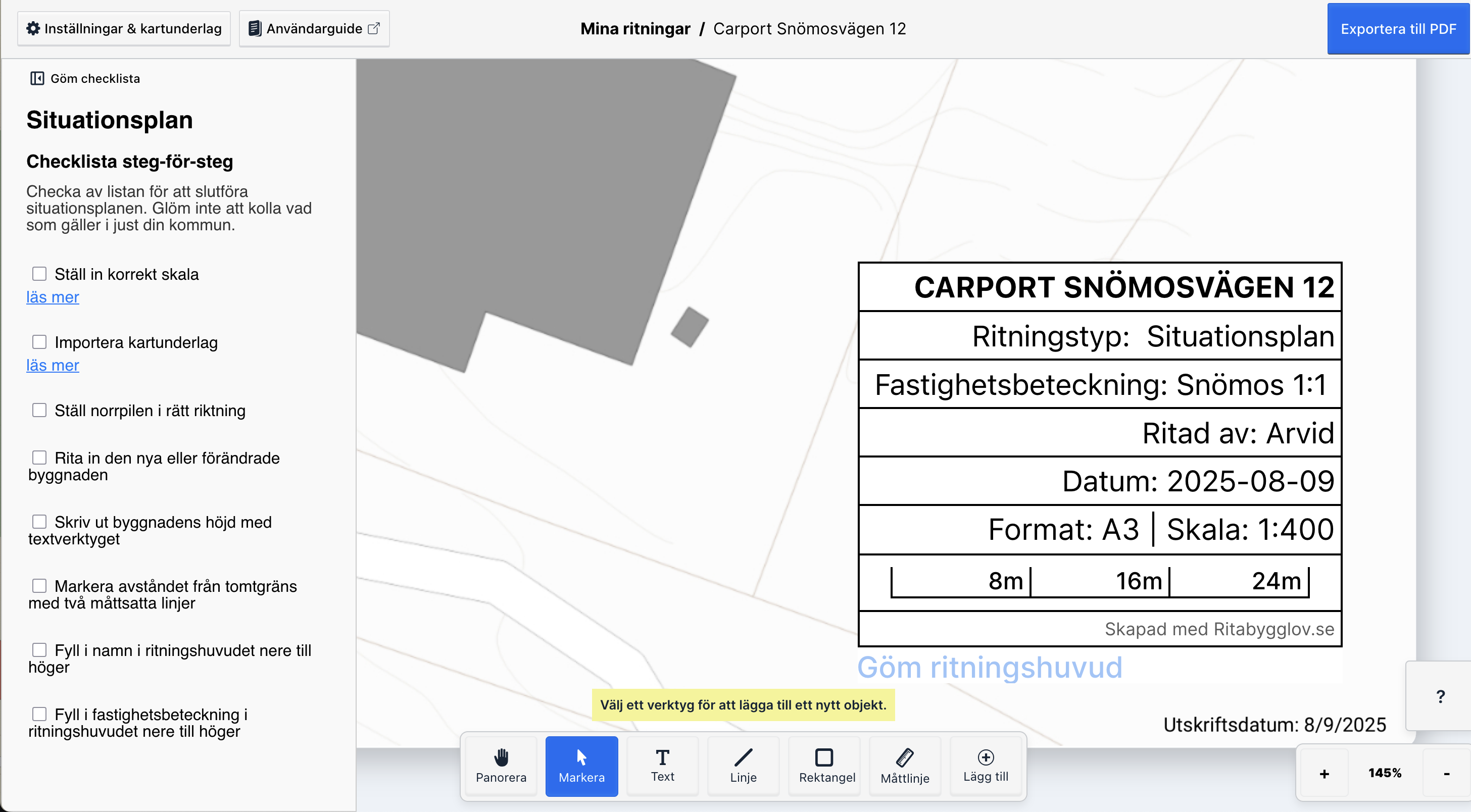Screen dimensions: 1471x812
Task: Open the Lägg till add-object tool
Action: (986, 766)
